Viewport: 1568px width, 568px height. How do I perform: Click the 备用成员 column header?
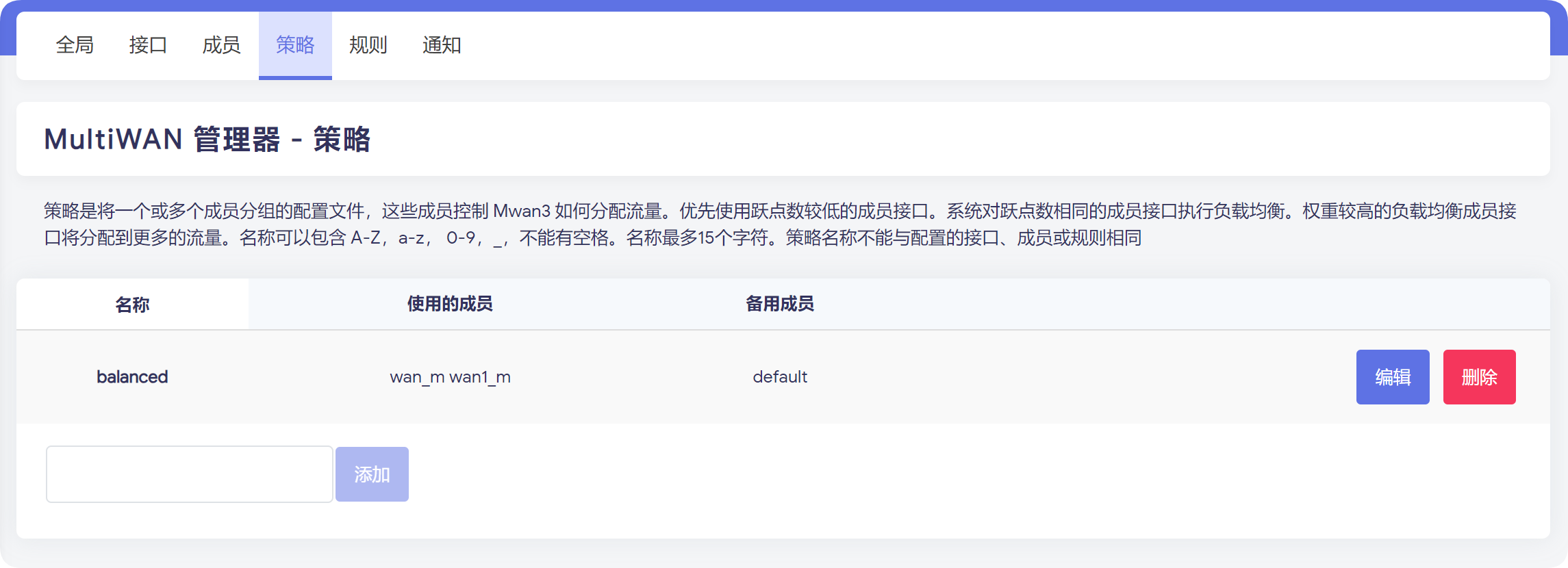click(780, 304)
